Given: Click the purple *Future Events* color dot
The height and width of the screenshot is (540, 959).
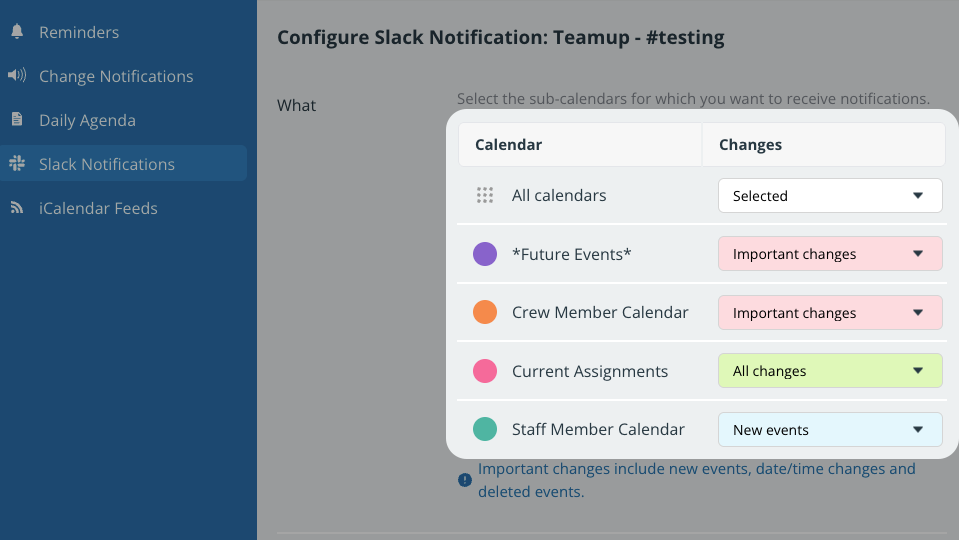Looking at the screenshot, I should point(484,254).
